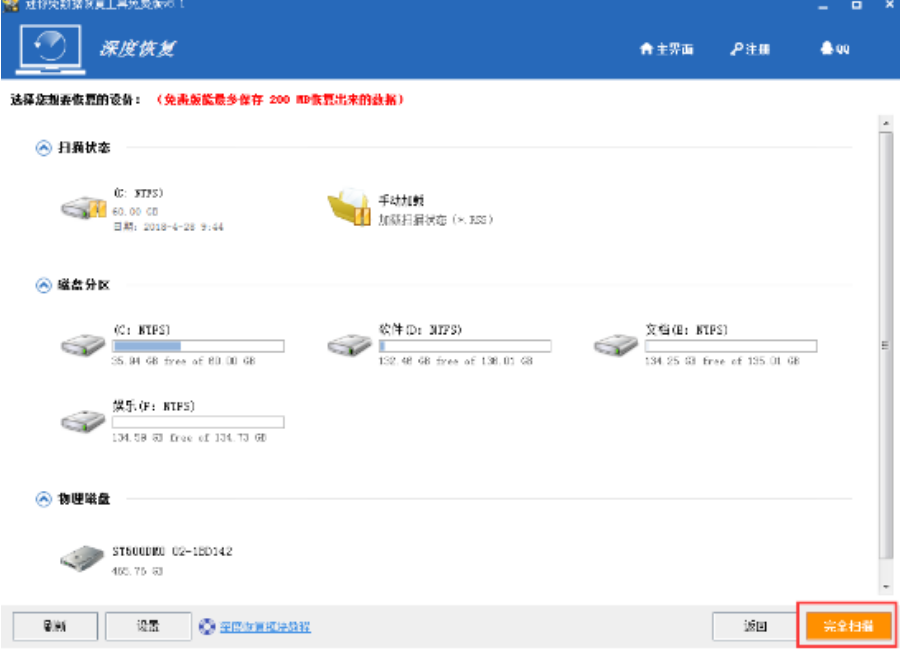
Task: Select the ST physical disk icon
Action: click(x=83, y=558)
